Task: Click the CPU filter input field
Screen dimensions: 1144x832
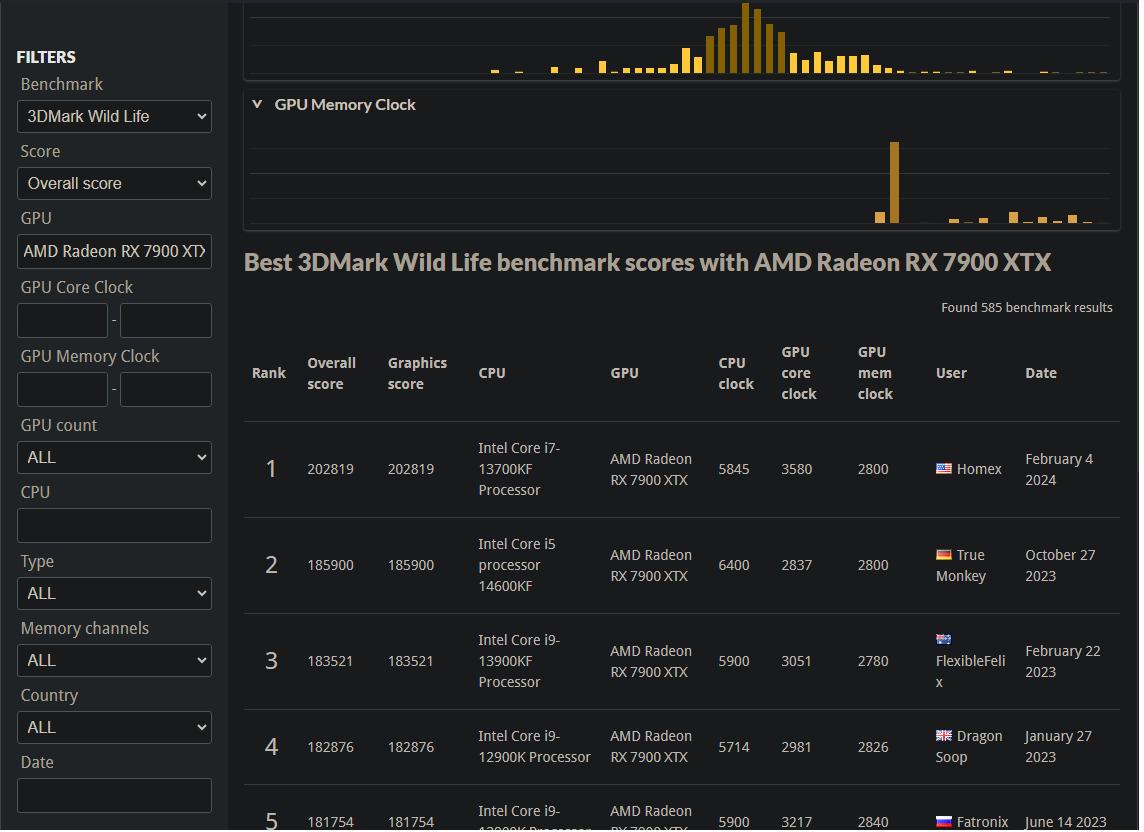Action: pyautogui.click(x=115, y=526)
